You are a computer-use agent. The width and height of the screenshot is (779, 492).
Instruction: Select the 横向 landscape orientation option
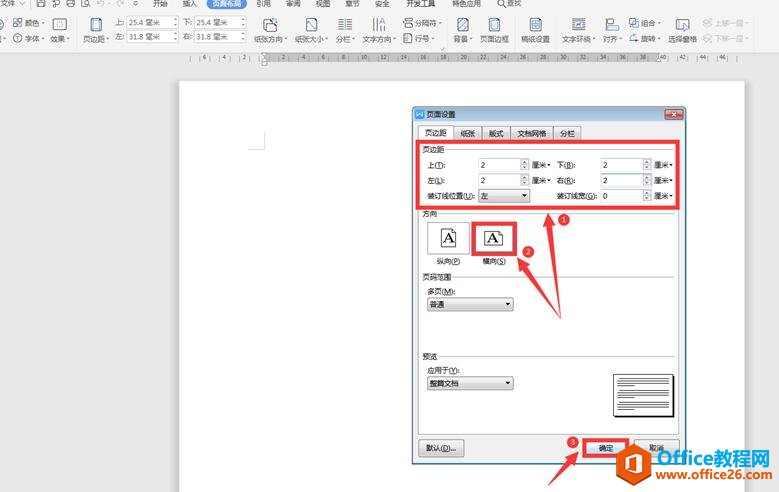494,239
